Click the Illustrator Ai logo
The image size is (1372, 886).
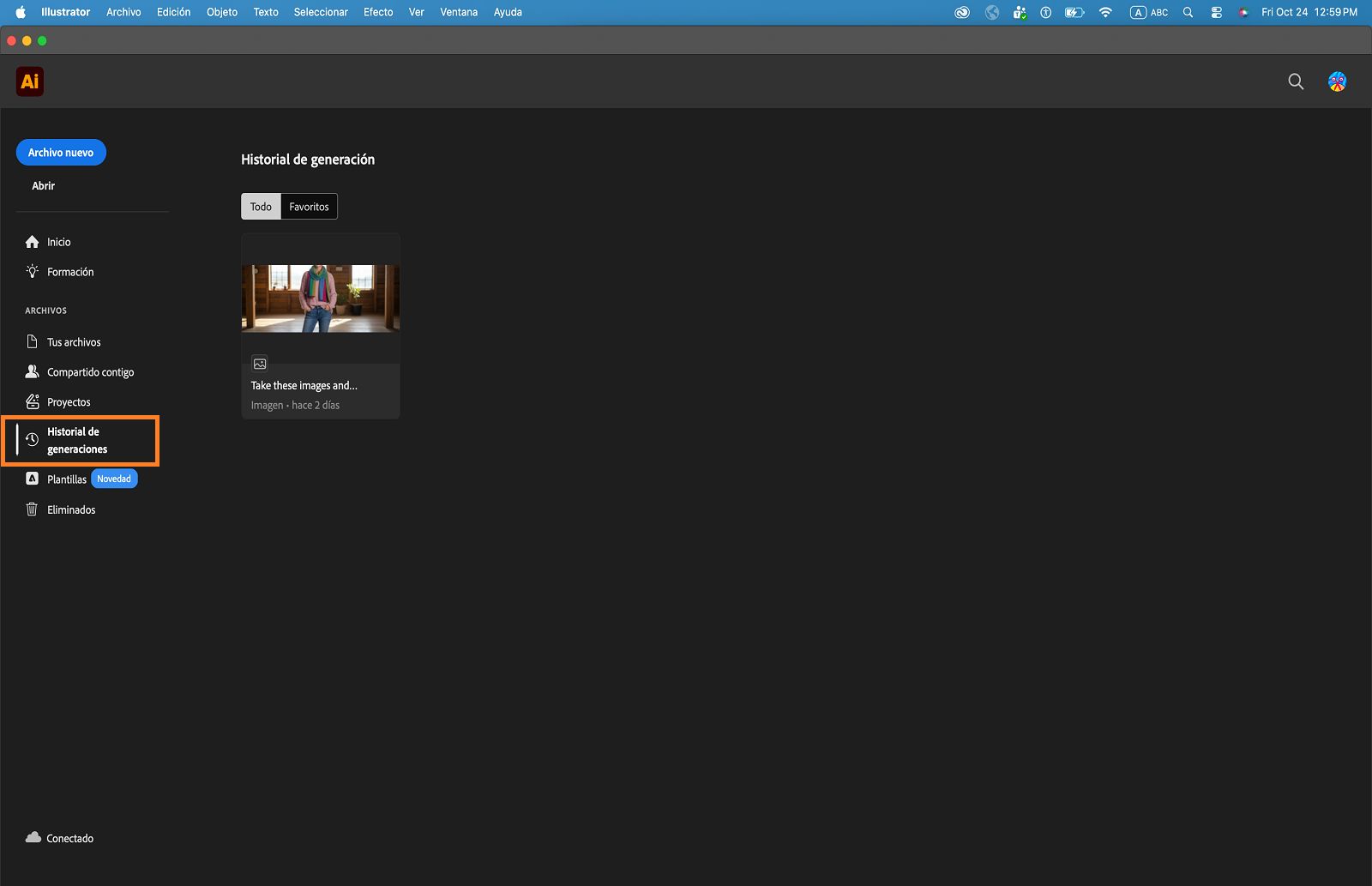[29, 81]
